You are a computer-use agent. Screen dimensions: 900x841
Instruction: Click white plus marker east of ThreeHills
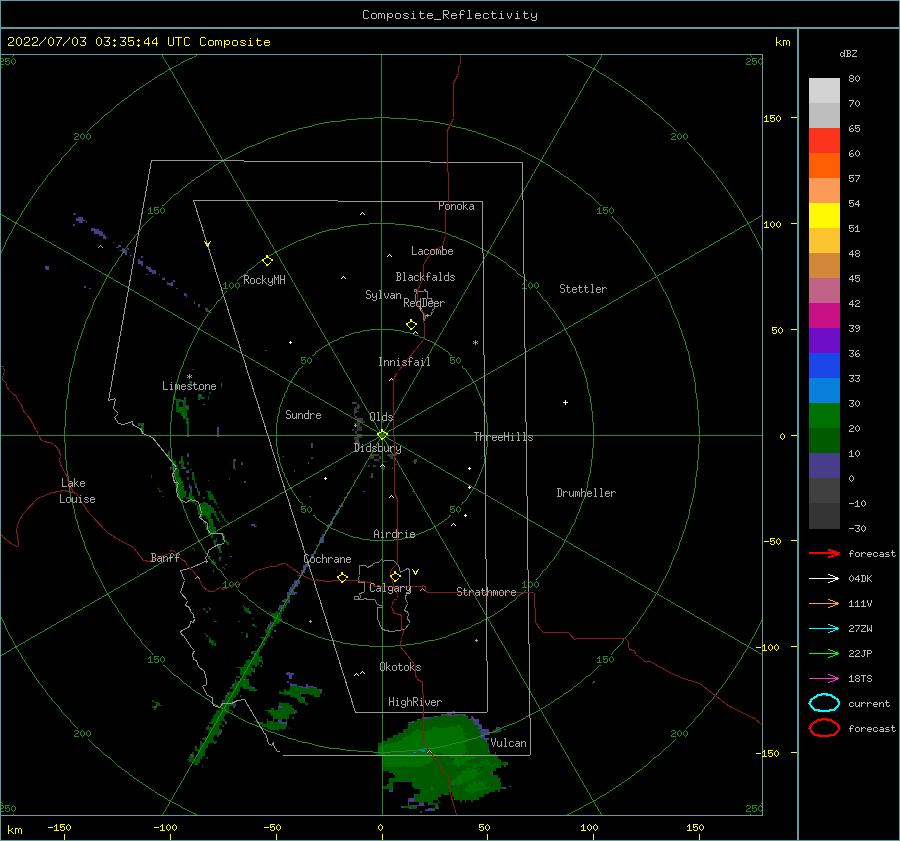pos(565,402)
